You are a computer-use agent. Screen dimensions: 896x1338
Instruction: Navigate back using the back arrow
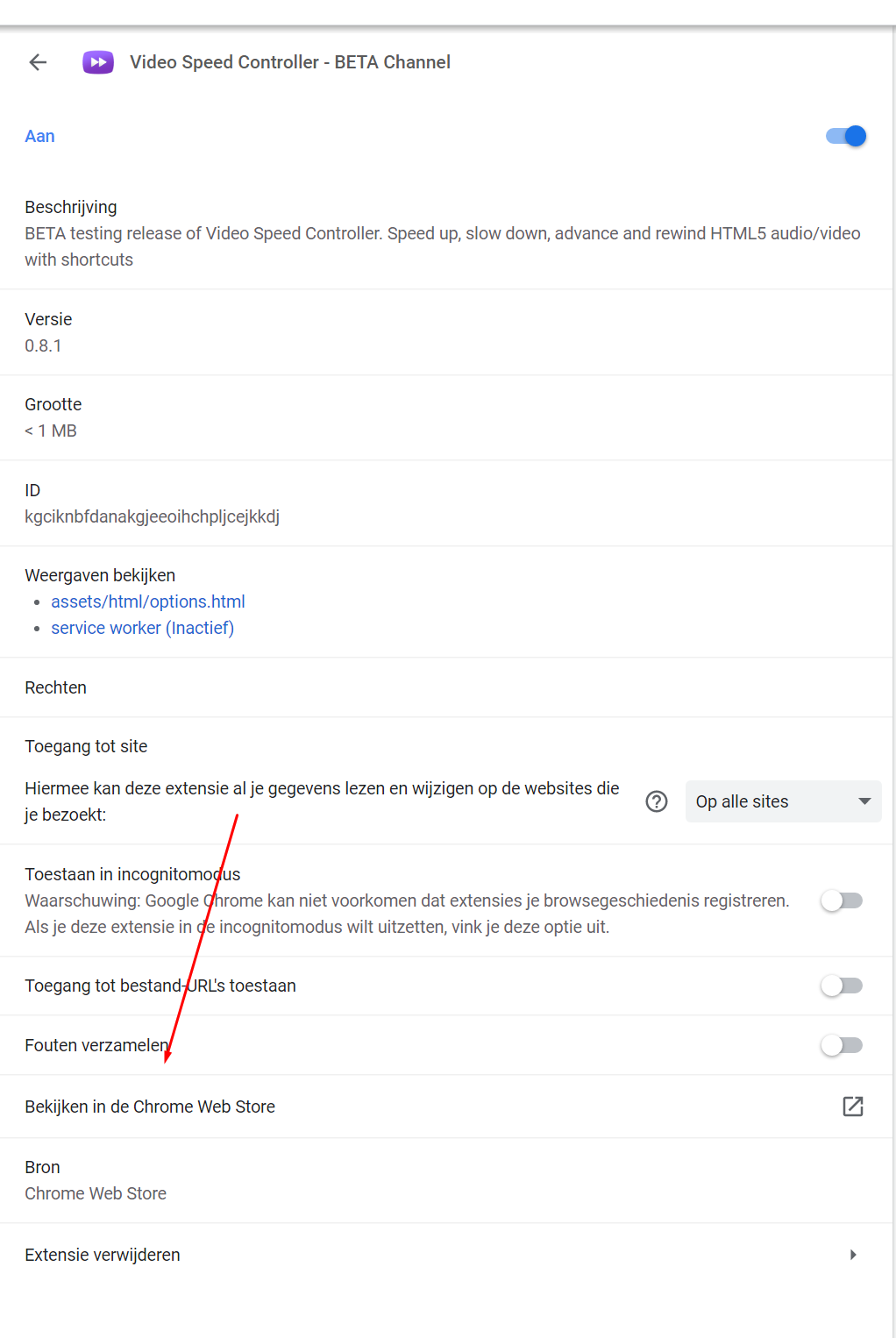37,61
